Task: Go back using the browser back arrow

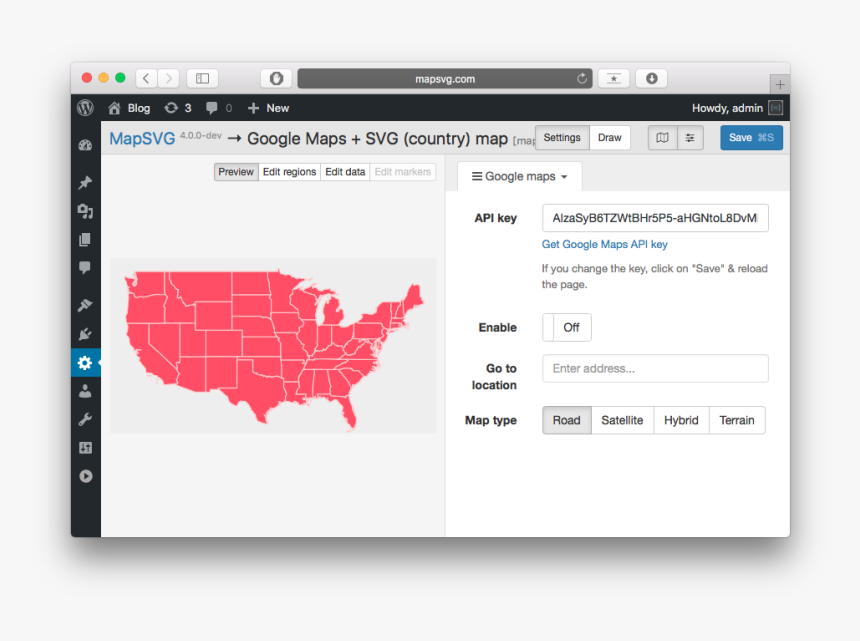Action: [146, 78]
